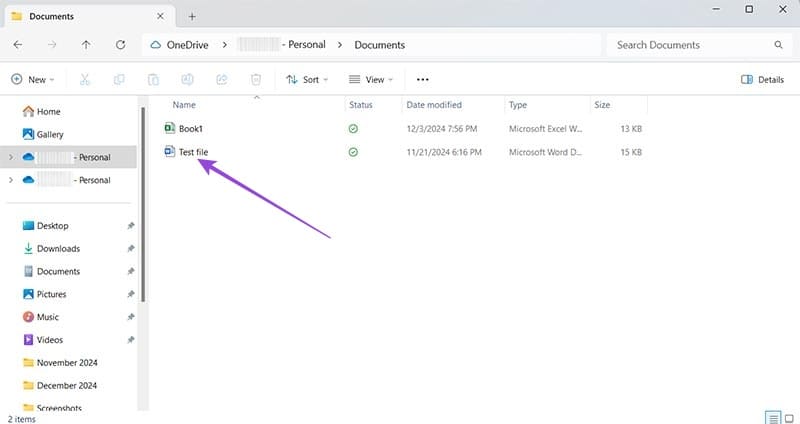
Task: Go up one folder with Up arrow
Action: click(86, 45)
